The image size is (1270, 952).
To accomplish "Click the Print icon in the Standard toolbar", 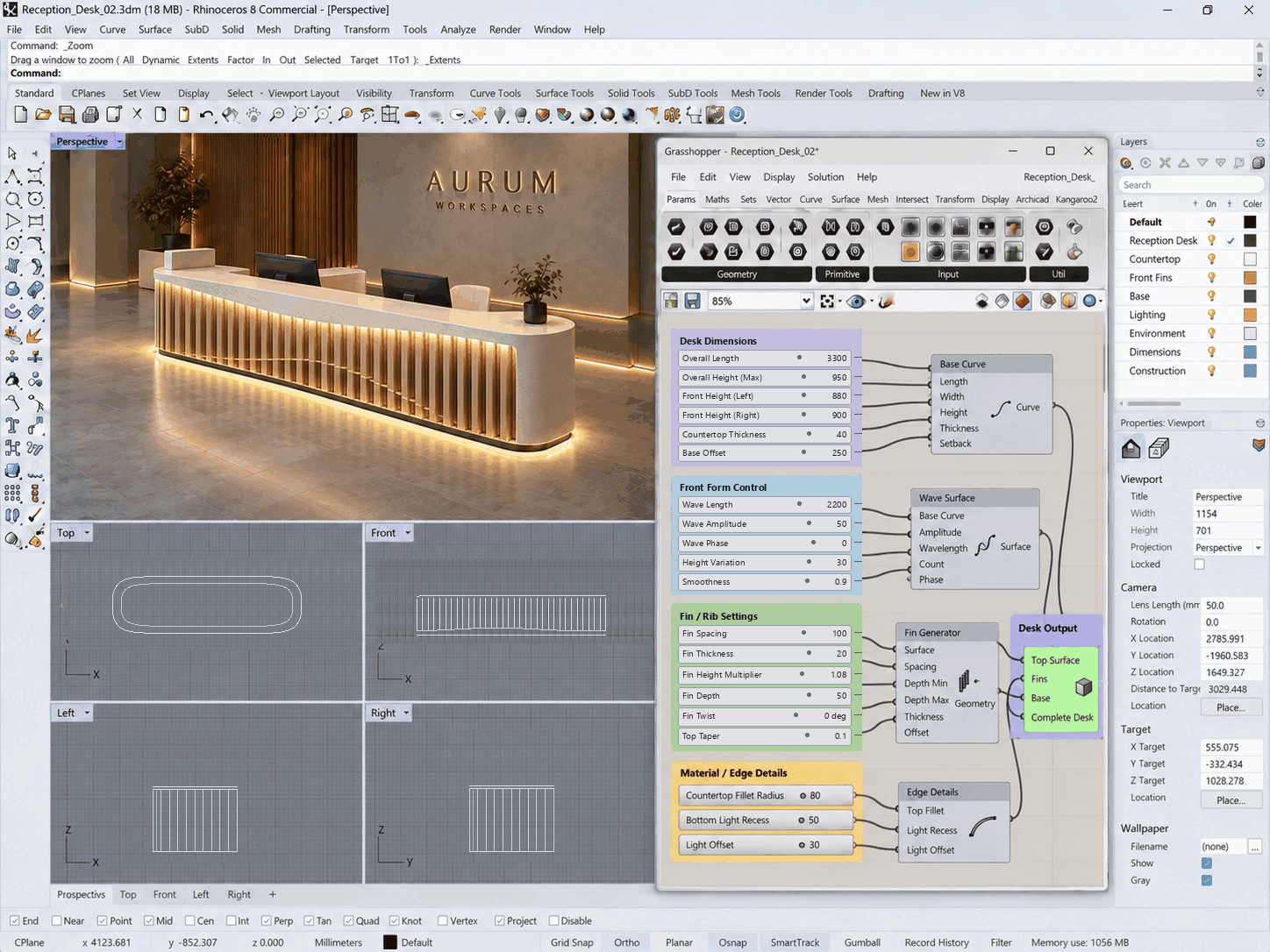I will 90,115.
